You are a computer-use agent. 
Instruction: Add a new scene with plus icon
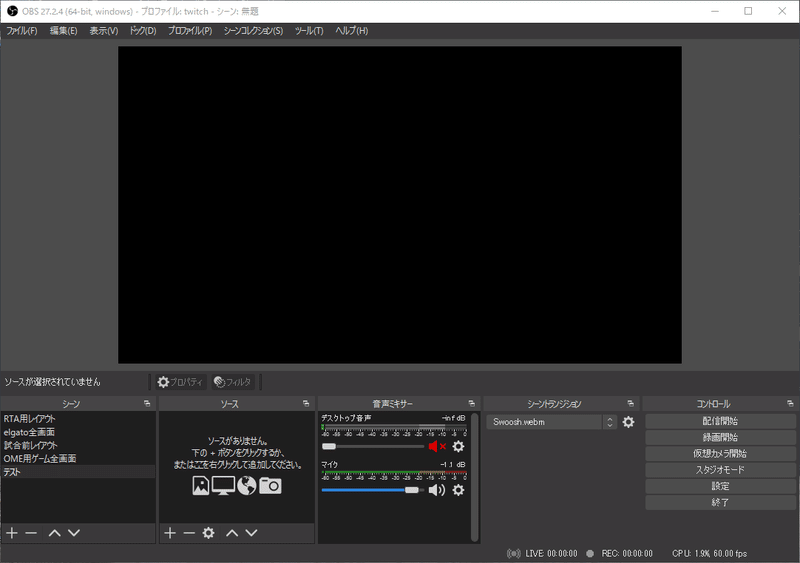[x=12, y=533]
